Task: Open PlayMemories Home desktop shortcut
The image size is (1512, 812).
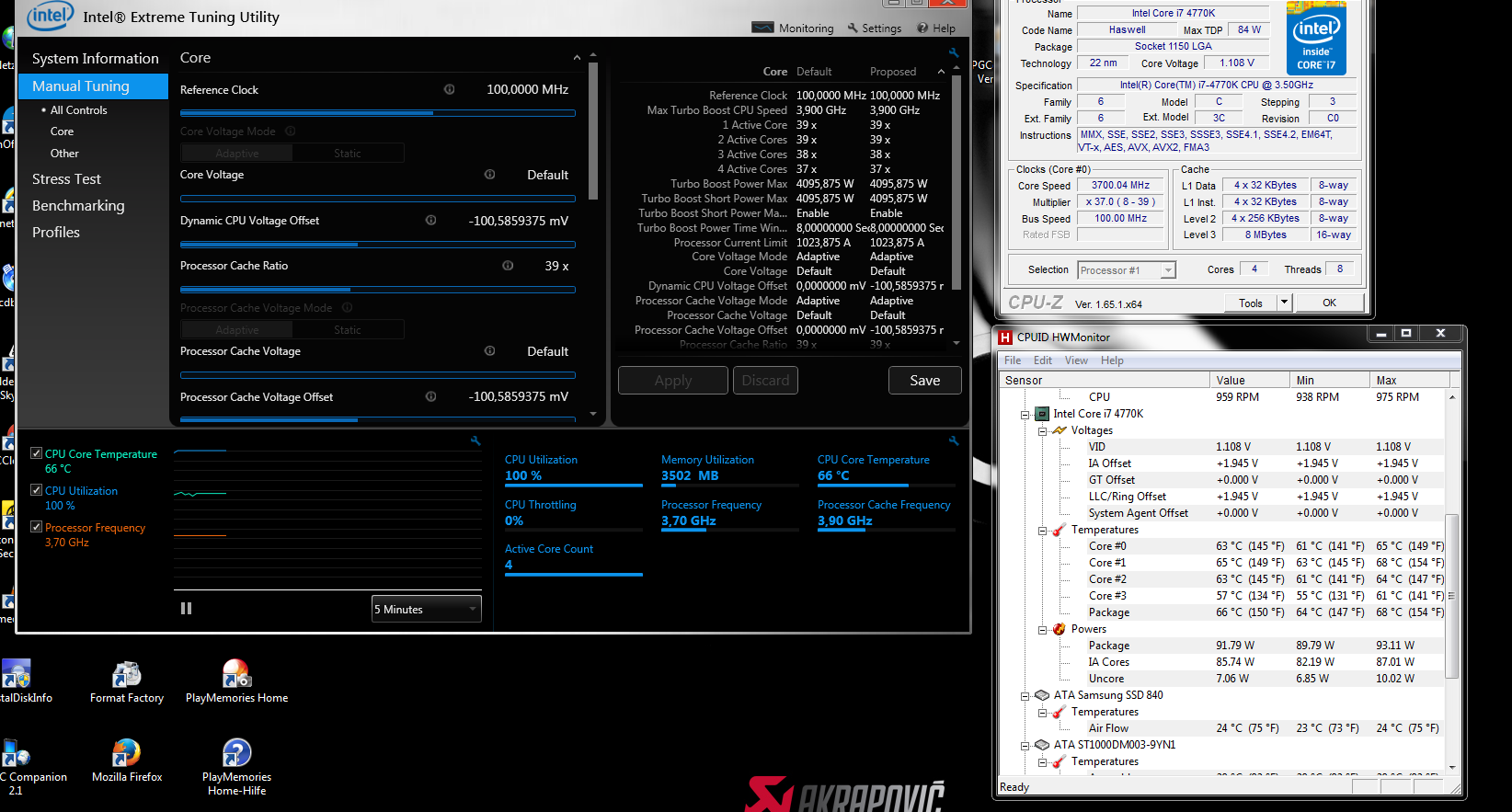Action: pyautogui.click(x=237, y=682)
